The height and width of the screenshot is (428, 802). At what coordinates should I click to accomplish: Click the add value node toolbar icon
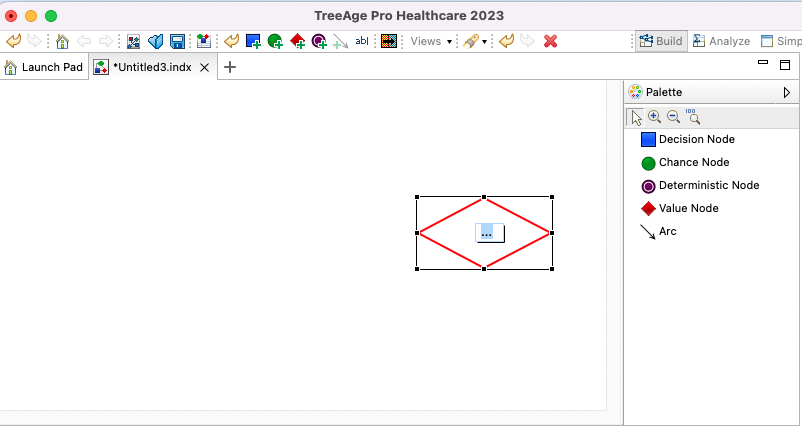[297, 41]
